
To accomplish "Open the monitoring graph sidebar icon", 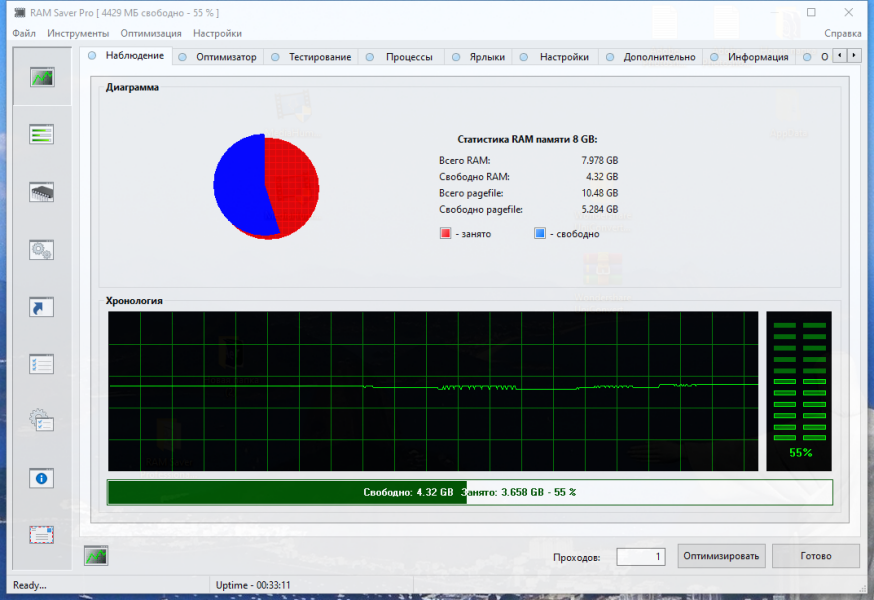I will pyautogui.click(x=42, y=77).
